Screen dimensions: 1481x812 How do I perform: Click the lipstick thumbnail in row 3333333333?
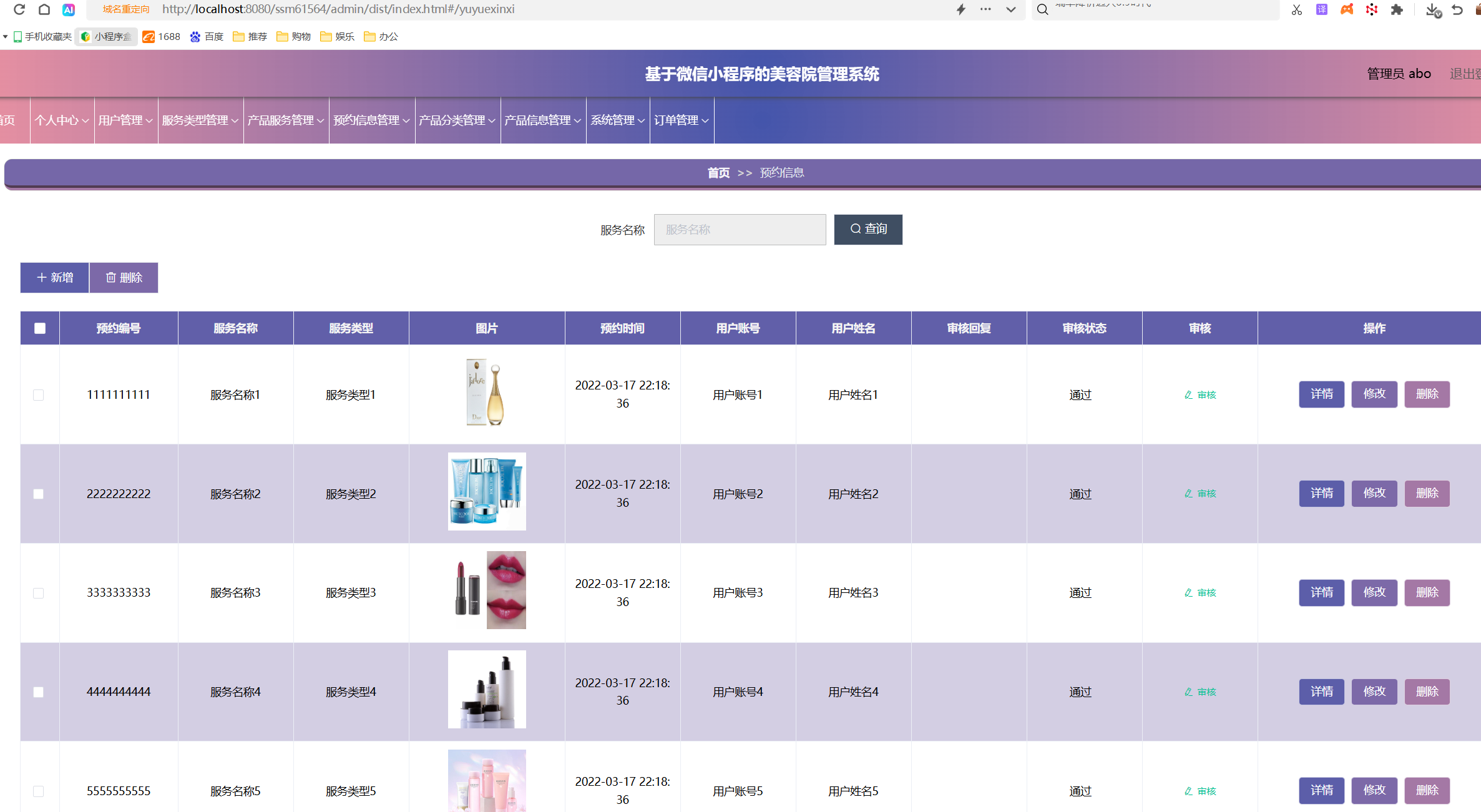click(487, 590)
